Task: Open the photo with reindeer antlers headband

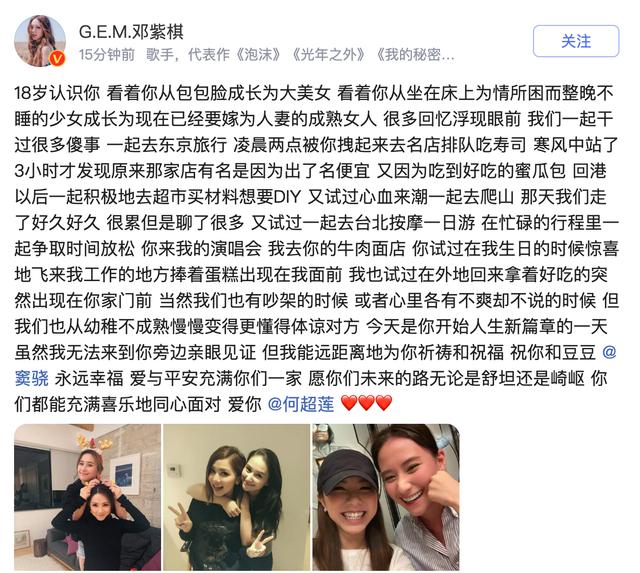Action: (x=87, y=497)
